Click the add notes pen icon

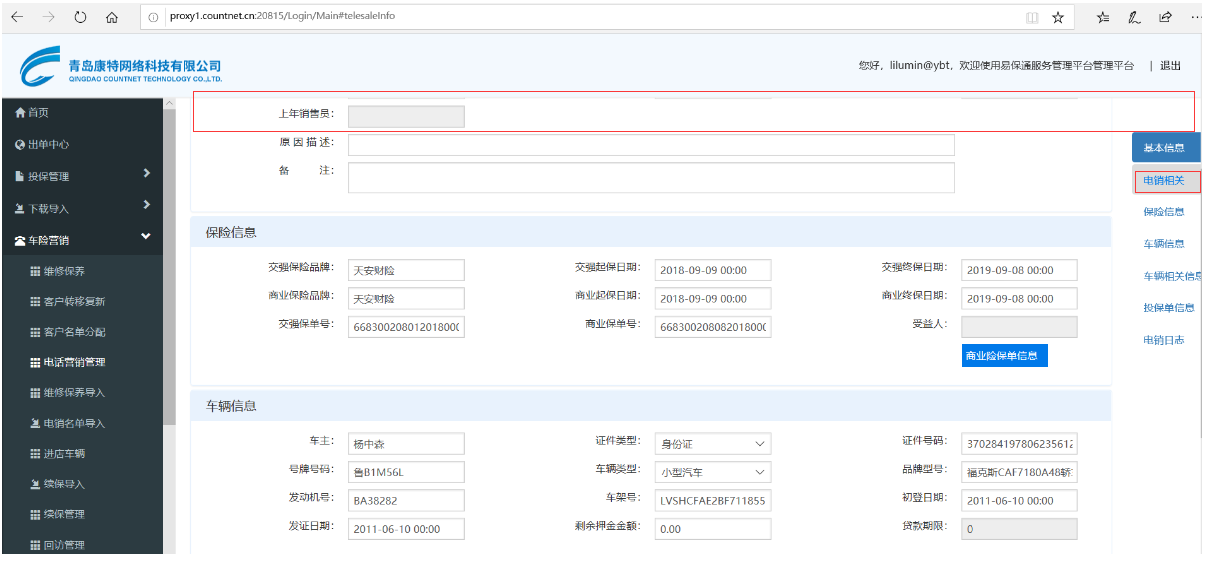click(1135, 17)
